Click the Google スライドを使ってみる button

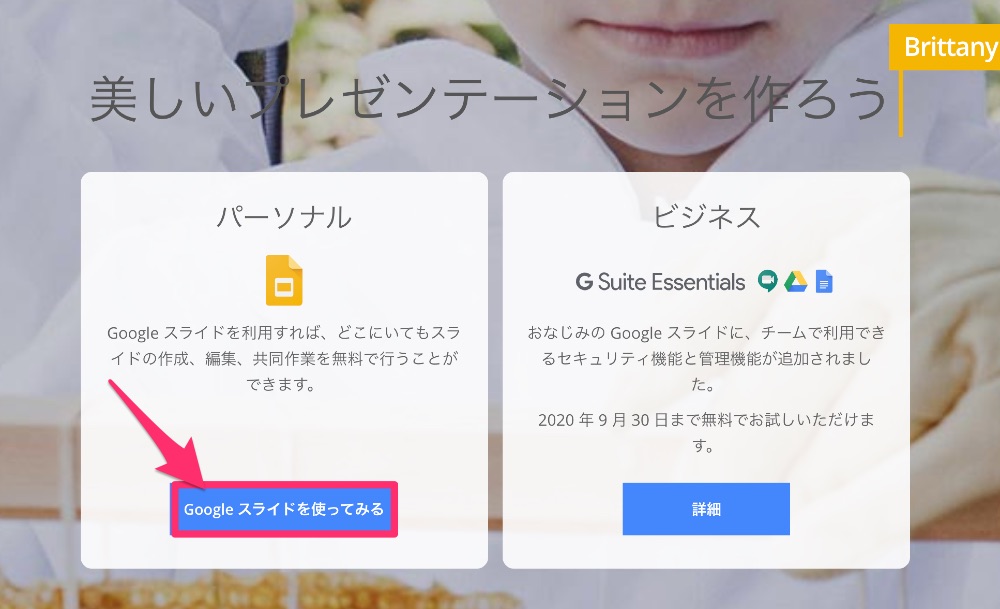284,509
